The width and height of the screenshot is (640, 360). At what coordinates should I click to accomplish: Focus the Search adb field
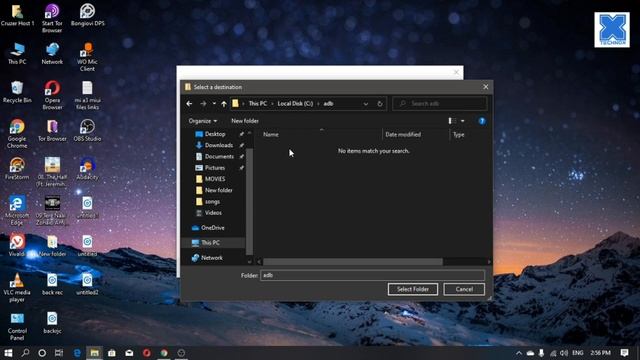coord(440,104)
